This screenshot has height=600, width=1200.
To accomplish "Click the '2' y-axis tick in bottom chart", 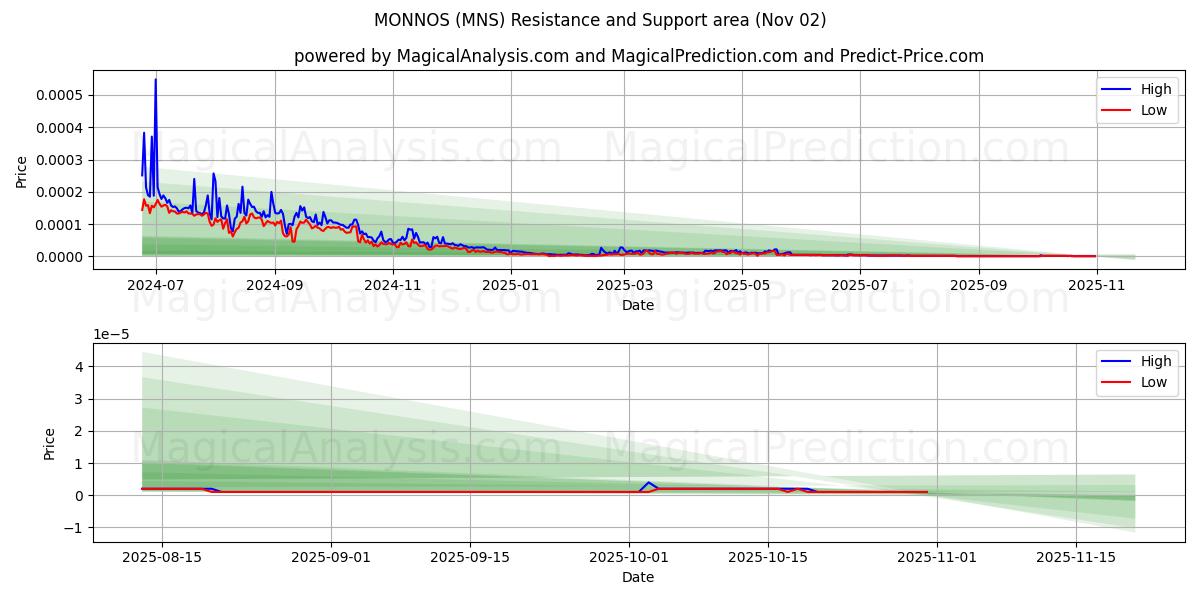I will pos(81,431).
